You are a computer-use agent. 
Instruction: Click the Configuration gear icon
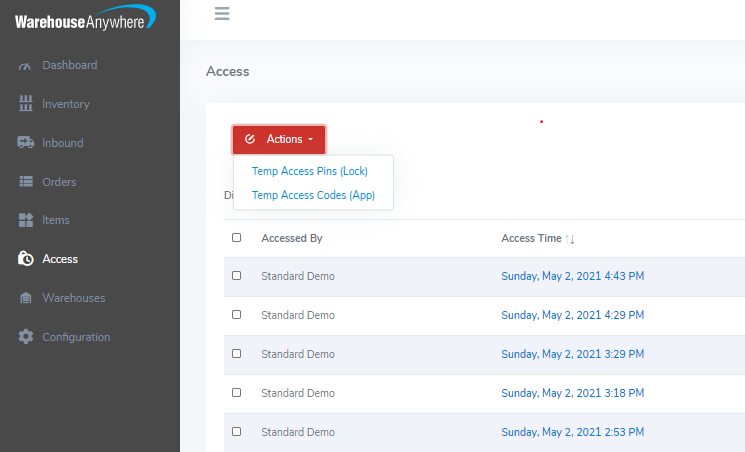pyautogui.click(x=26, y=337)
